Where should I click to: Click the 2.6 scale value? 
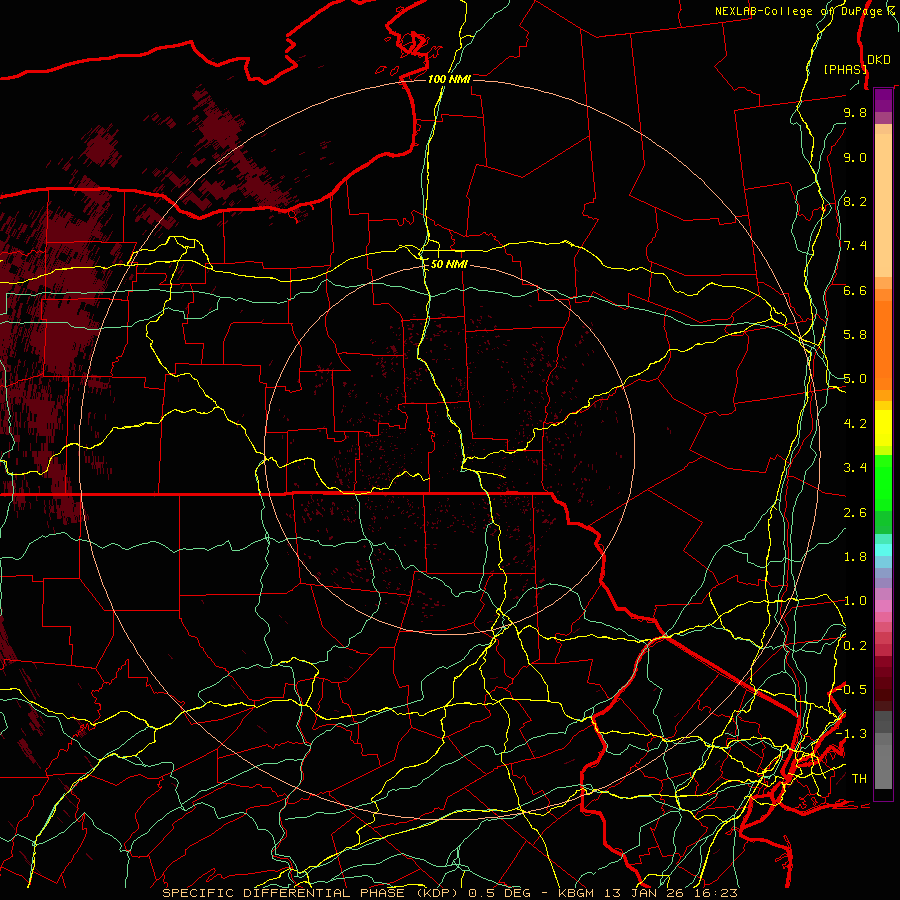click(x=855, y=513)
